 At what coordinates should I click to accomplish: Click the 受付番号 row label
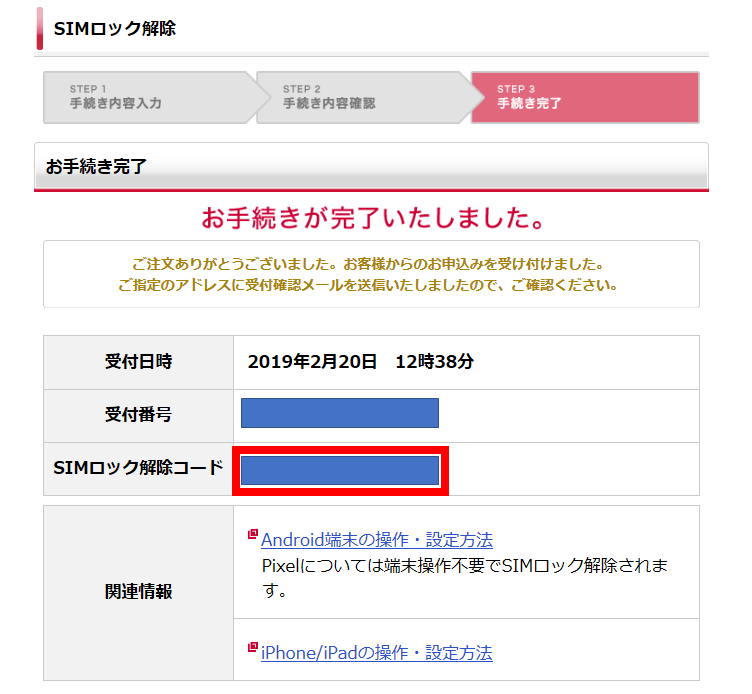tap(139, 414)
